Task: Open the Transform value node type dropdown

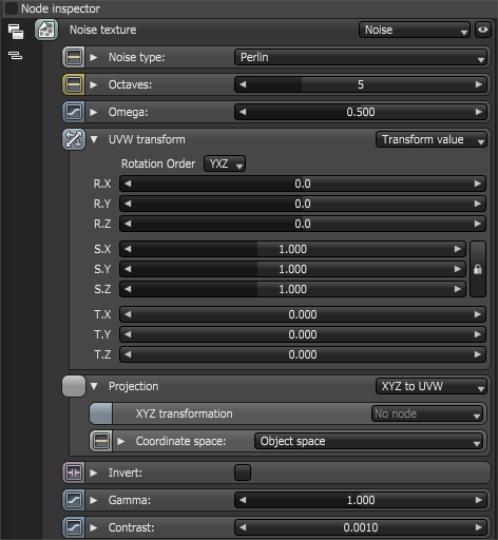Action: point(431,139)
